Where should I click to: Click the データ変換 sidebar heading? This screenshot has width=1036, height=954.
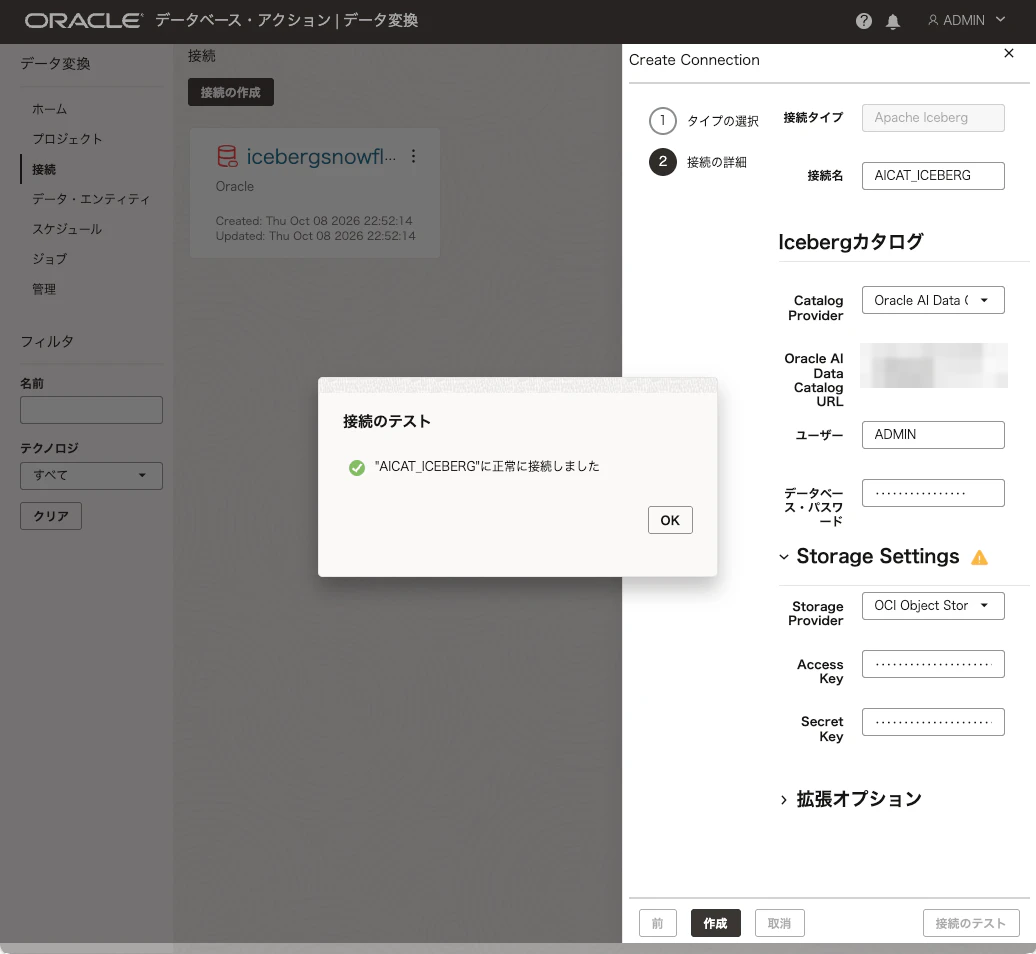pos(56,63)
